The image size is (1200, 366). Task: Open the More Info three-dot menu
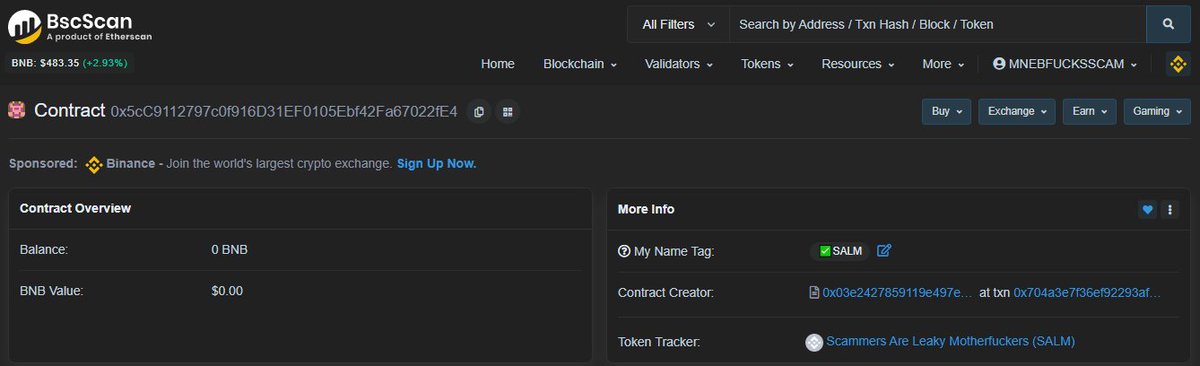click(1170, 210)
